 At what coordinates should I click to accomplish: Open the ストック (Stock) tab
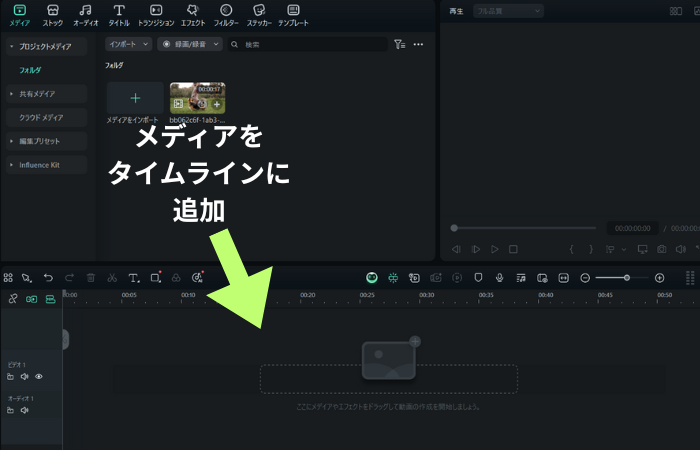53,15
